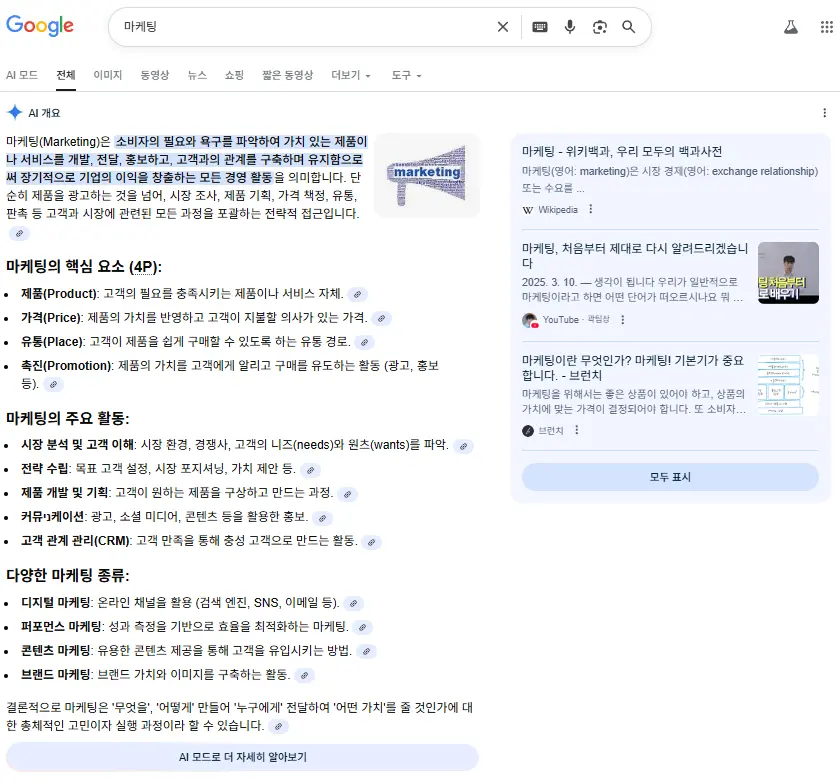Select the 전체 tab

coord(66,76)
